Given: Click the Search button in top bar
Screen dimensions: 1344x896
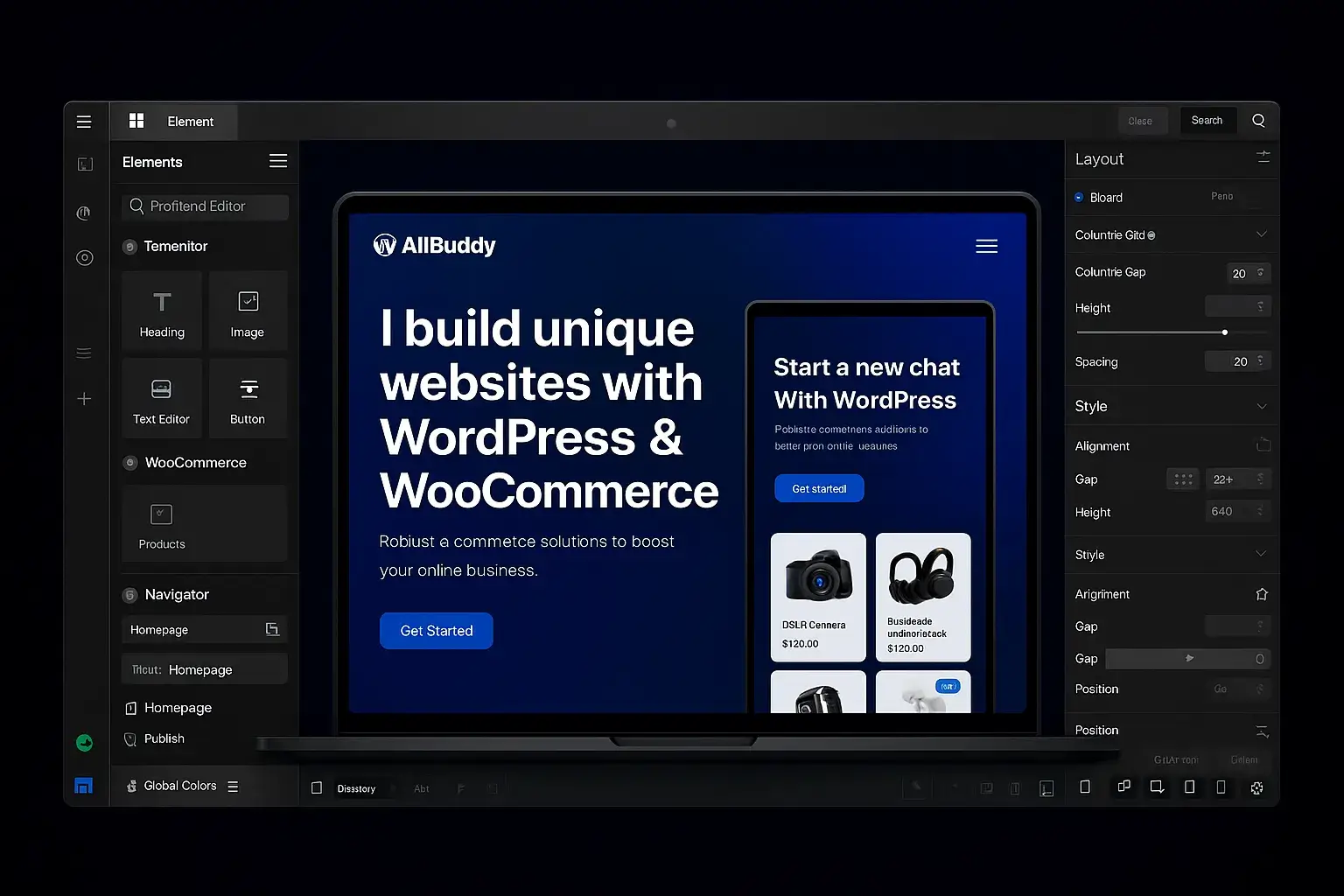Looking at the screenshot, I should pyautogui.click(x=1207, y=121).
